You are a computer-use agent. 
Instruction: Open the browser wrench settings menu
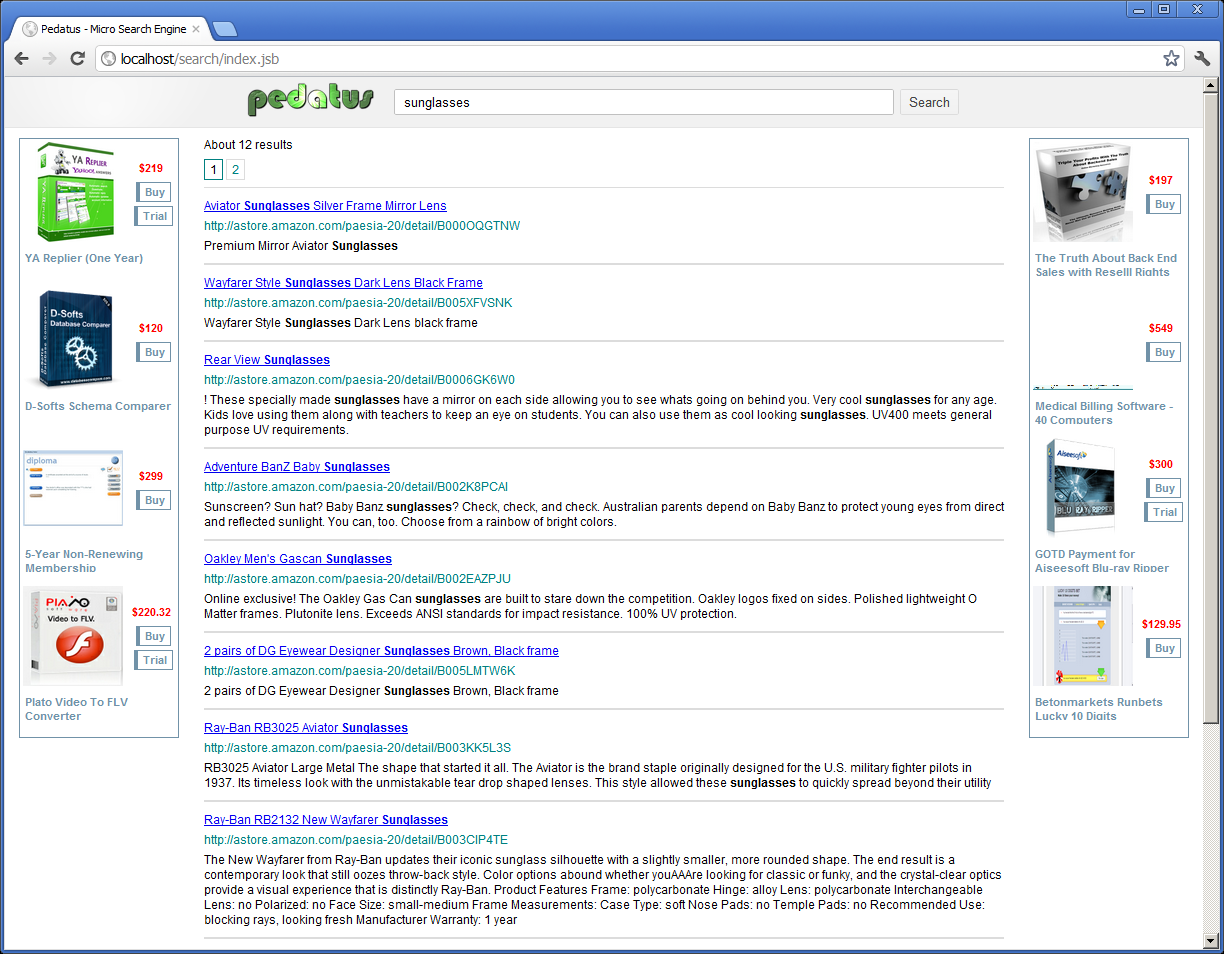tap(1202, 59)
